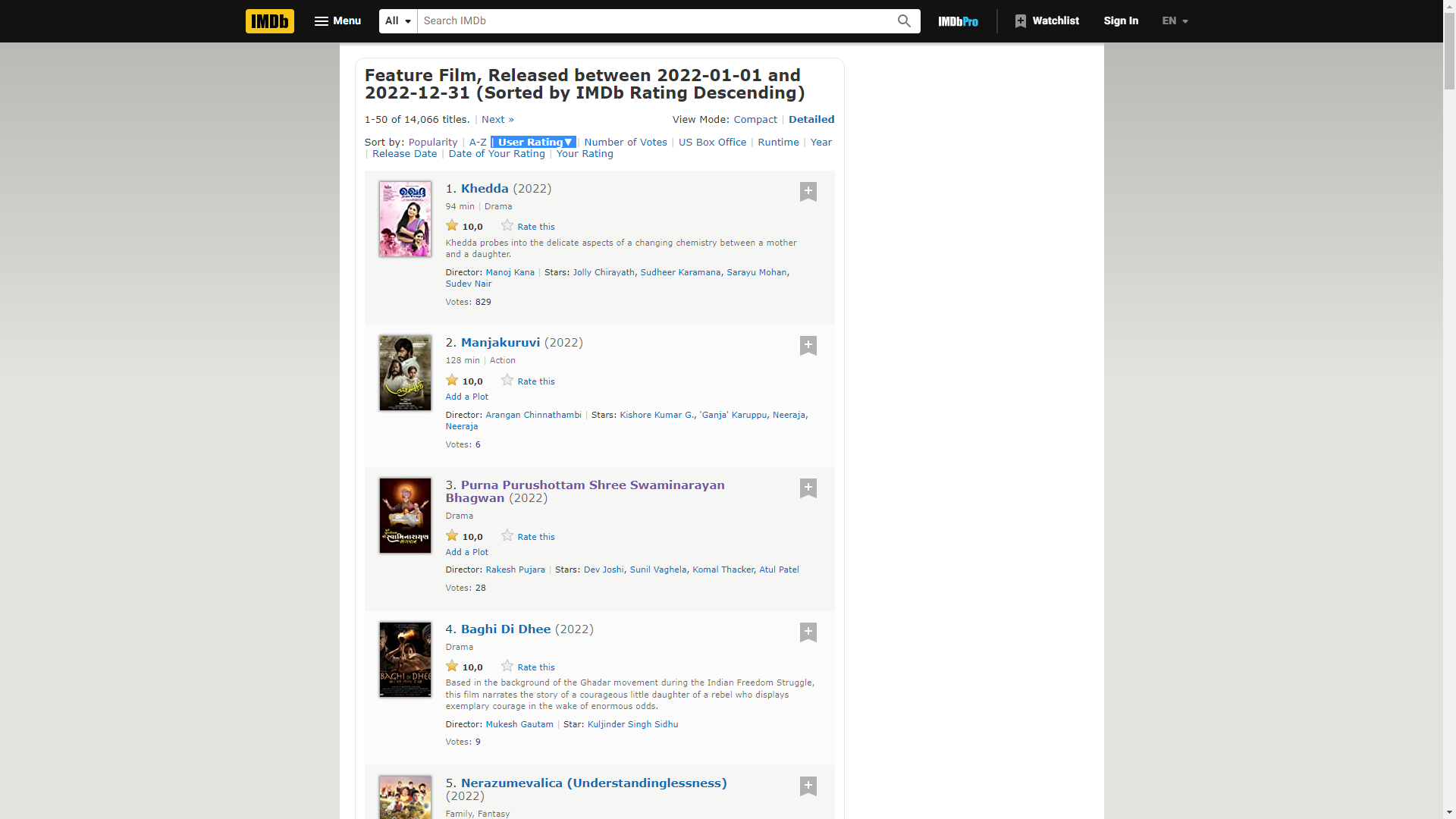1456x819 pixels.
Task: Click Rate this star for Manjakuruvi
Action: coord(507,381)
